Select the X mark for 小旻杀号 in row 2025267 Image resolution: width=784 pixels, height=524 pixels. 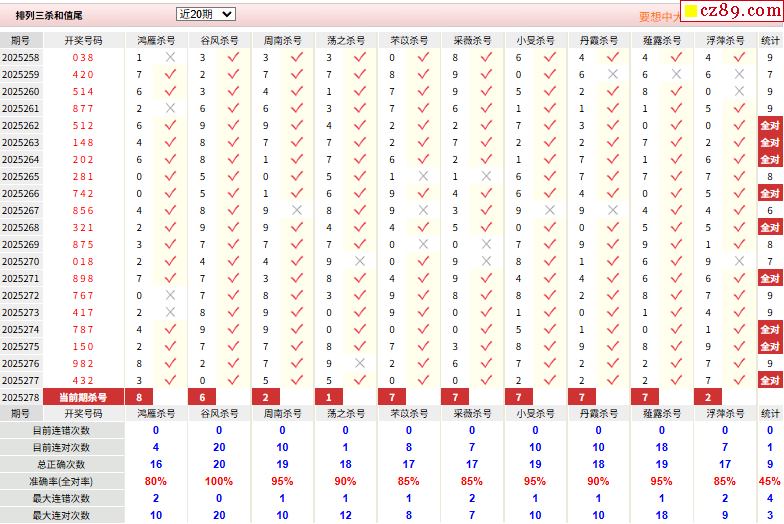click(x=550, y=210)
